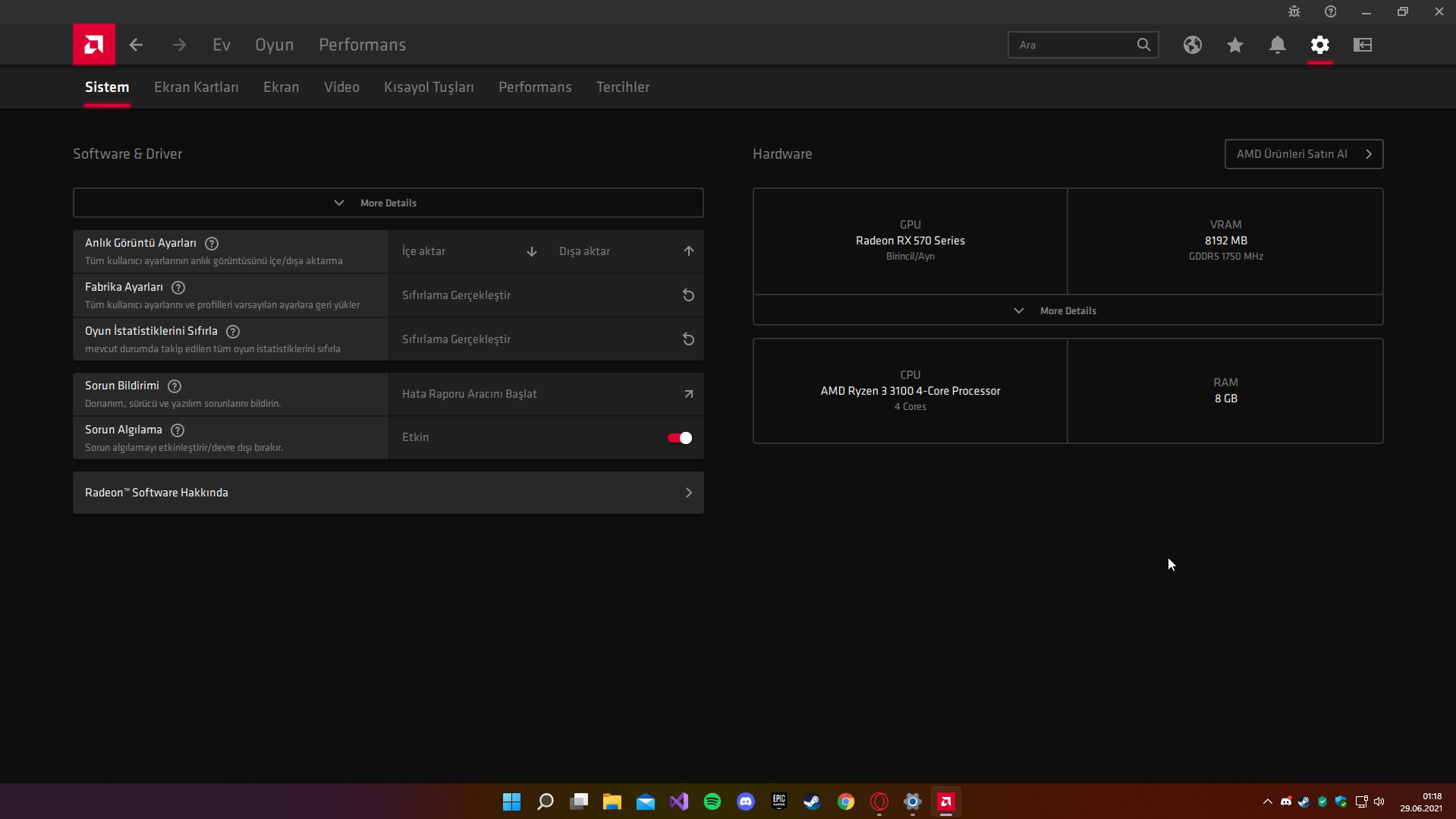Image resolution: width=1456 pixels, height=819 pixels.
Task: Click the bug report icon in title bar
Action: click(1294, 11)
